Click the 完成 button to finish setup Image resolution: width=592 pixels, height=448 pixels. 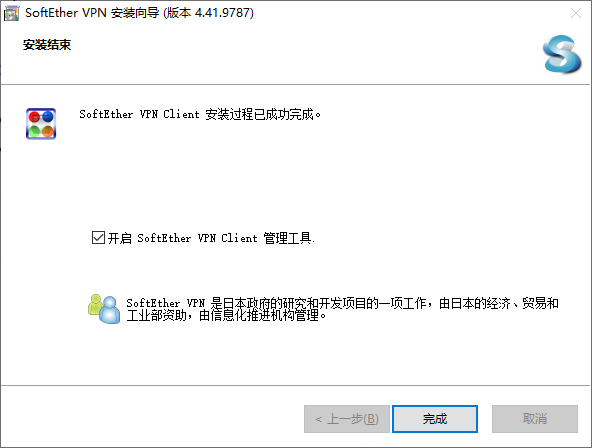435,419
